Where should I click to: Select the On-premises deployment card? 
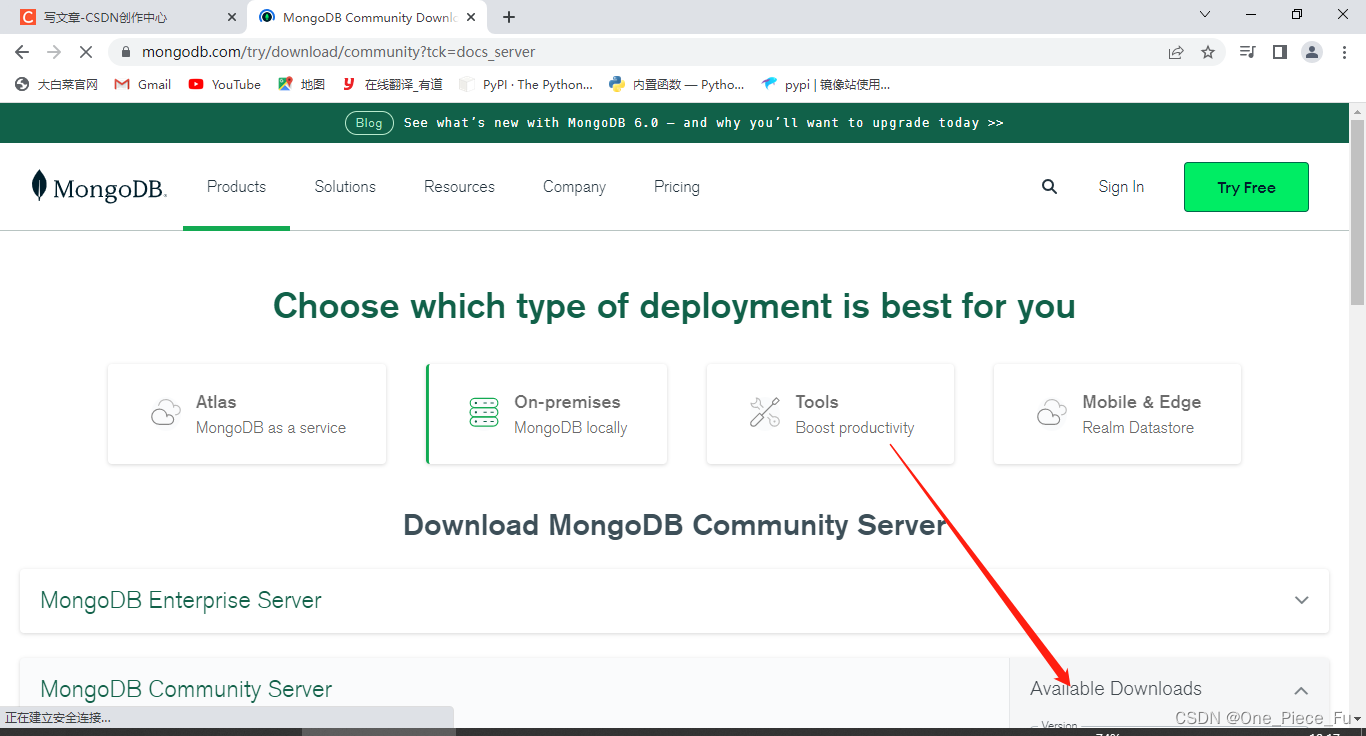547,414
